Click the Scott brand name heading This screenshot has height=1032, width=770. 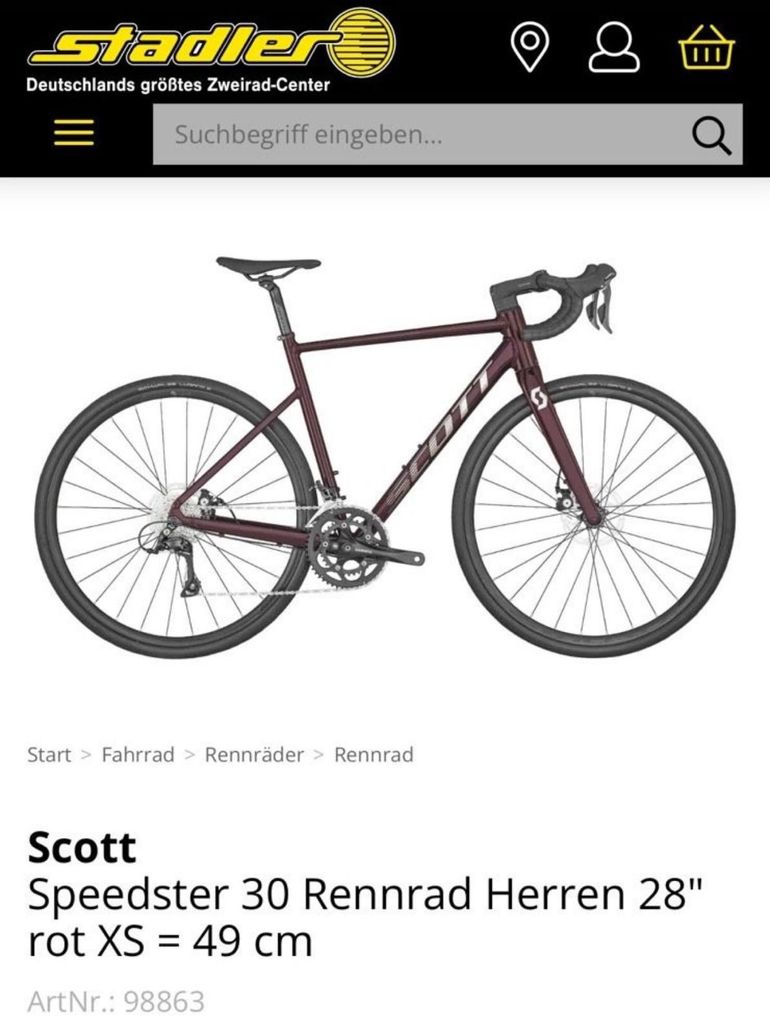click(x=82, y=848)
